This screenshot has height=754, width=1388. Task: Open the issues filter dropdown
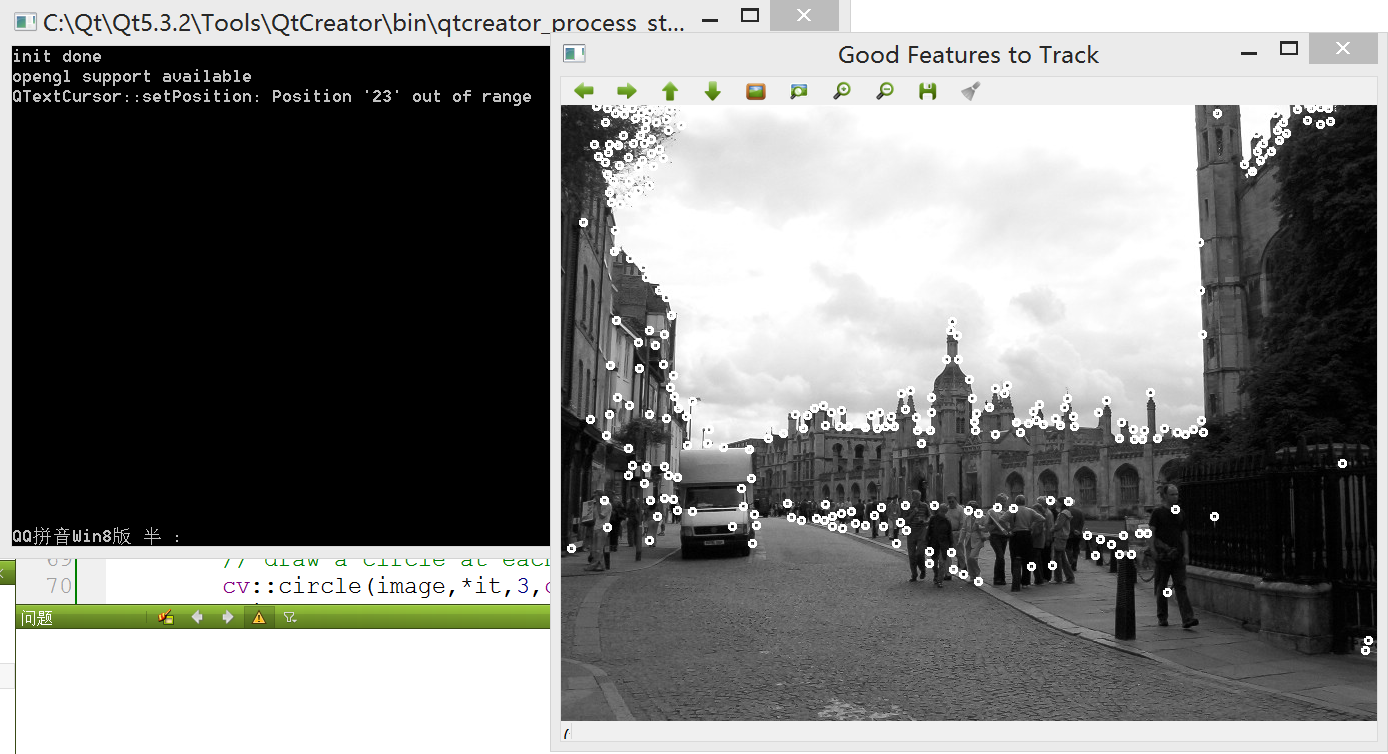[x=290, y=618]
